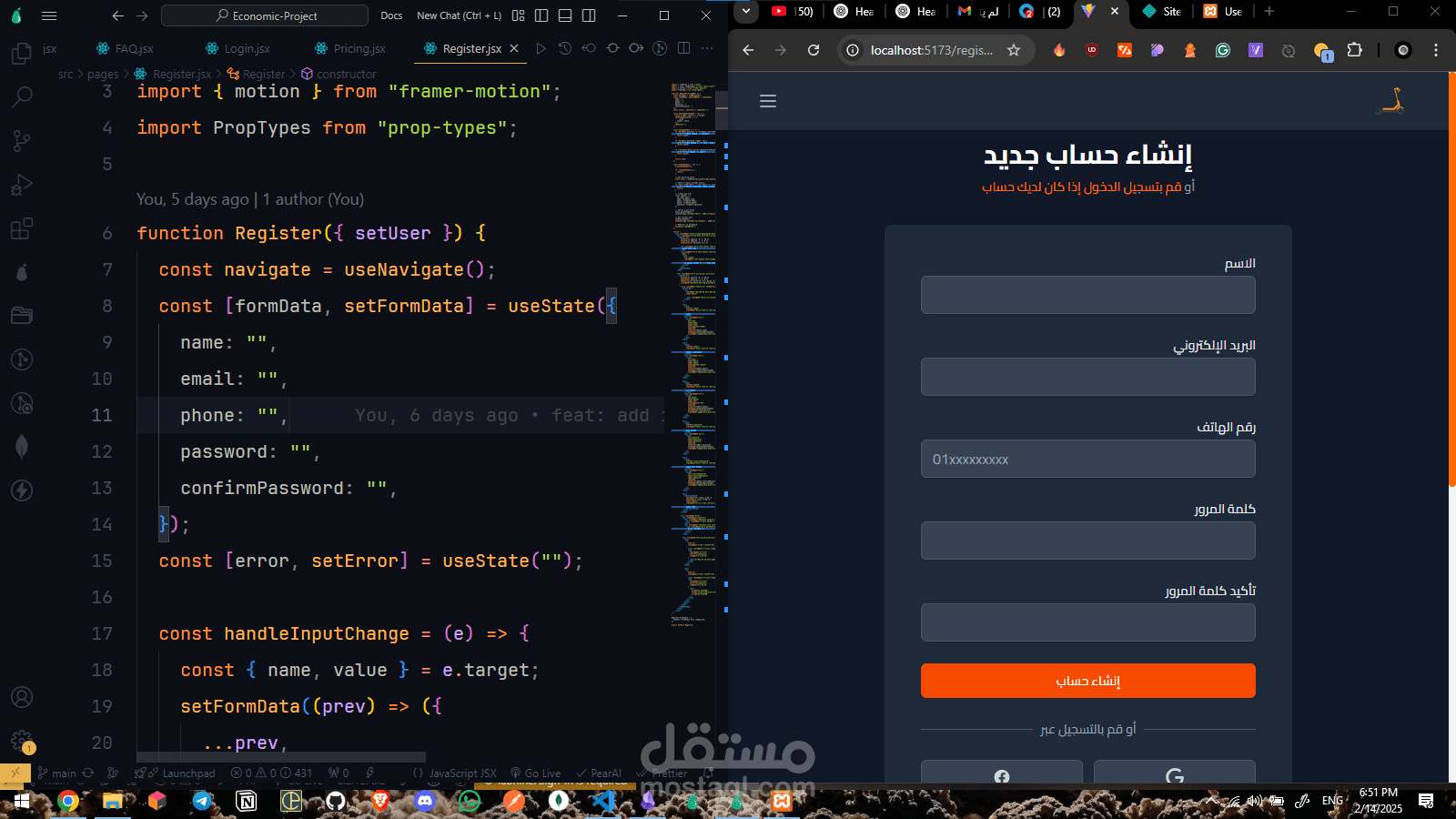Open the Windows Start menu
This screenshot has width=1456, height=819.
(22, 801)
